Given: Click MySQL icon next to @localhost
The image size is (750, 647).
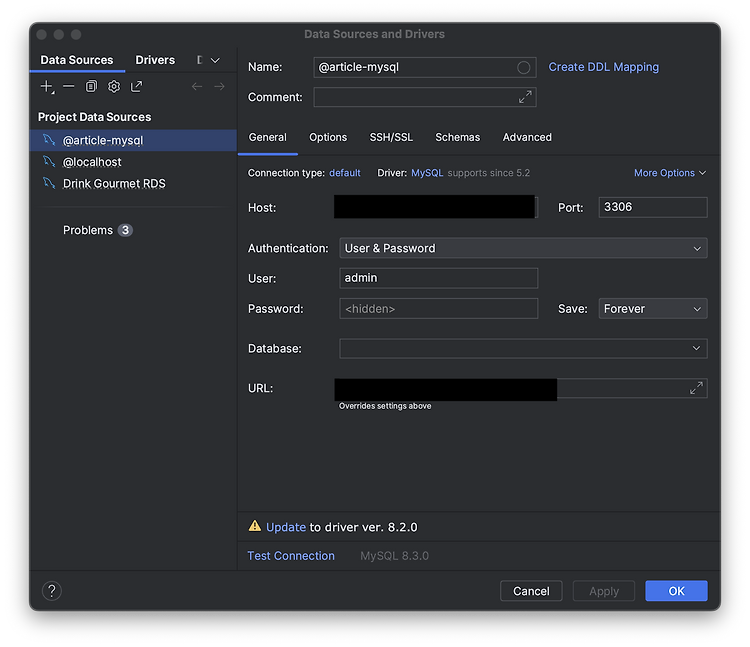Looking at the screenshot, I should tap(49, 162).
